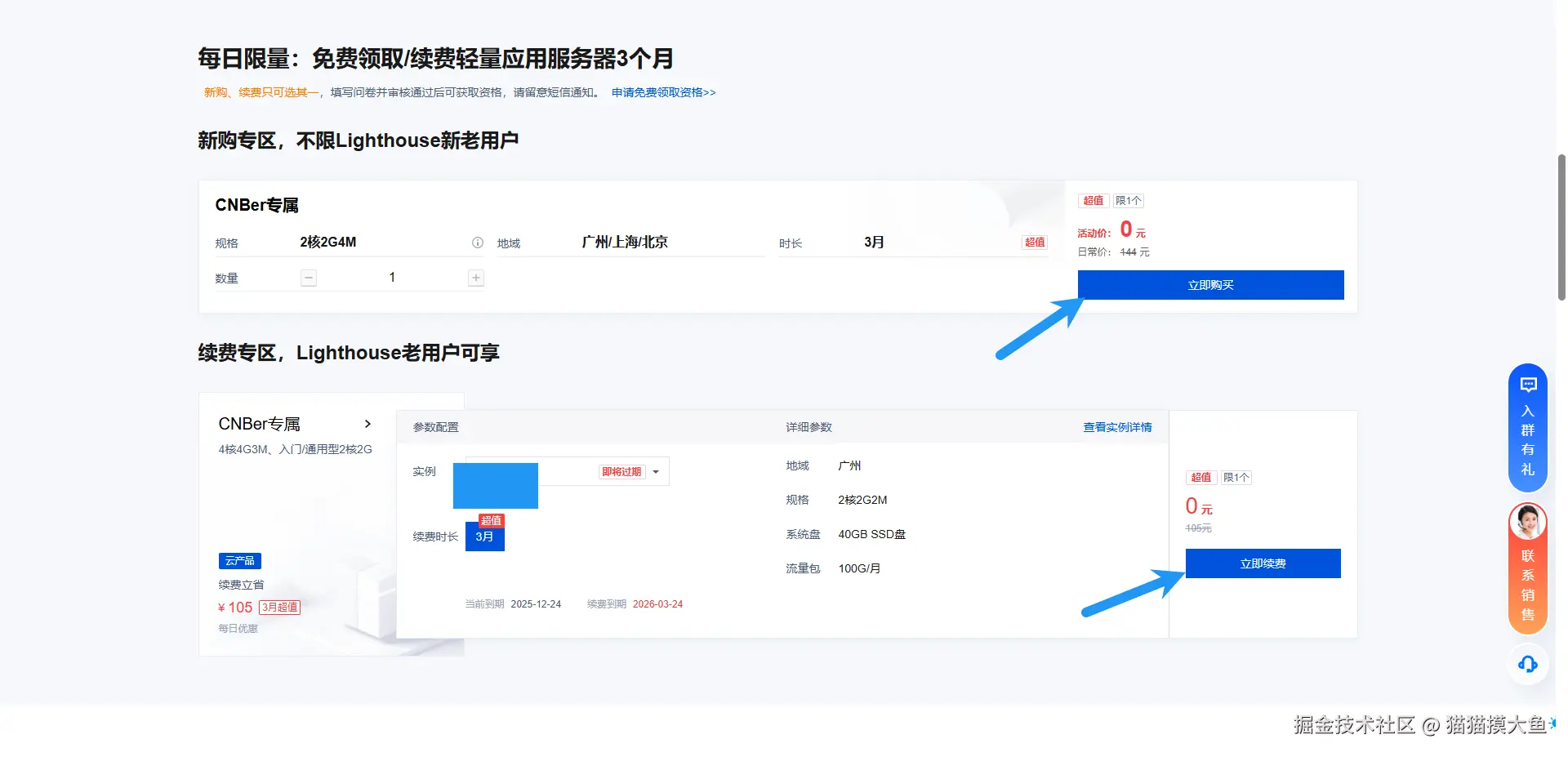Click 详细参数 section header

(x=808, y=427)
